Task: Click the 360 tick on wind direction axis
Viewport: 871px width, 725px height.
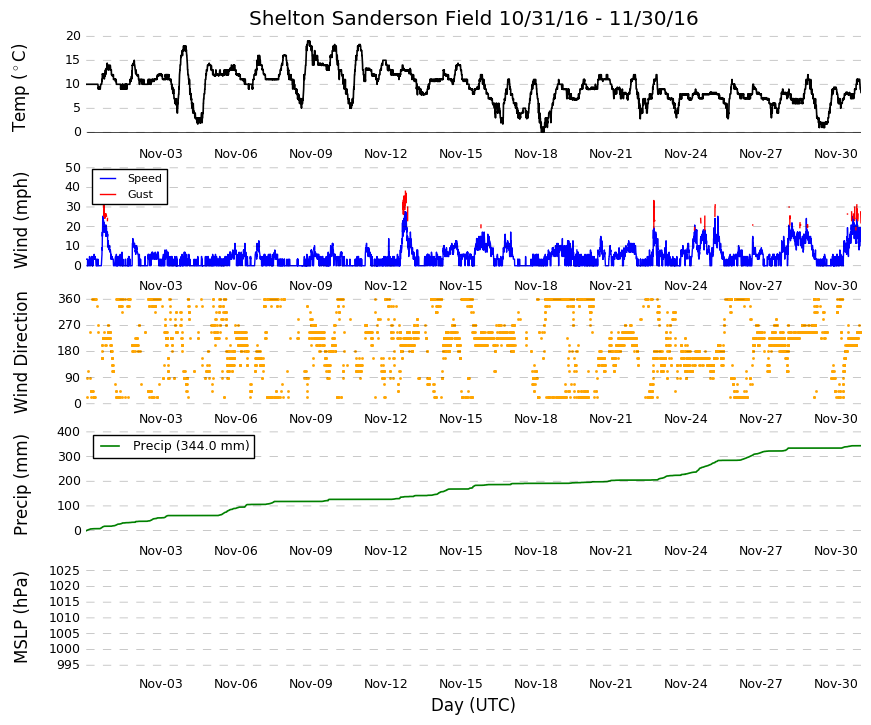Action: pos(69,299)
